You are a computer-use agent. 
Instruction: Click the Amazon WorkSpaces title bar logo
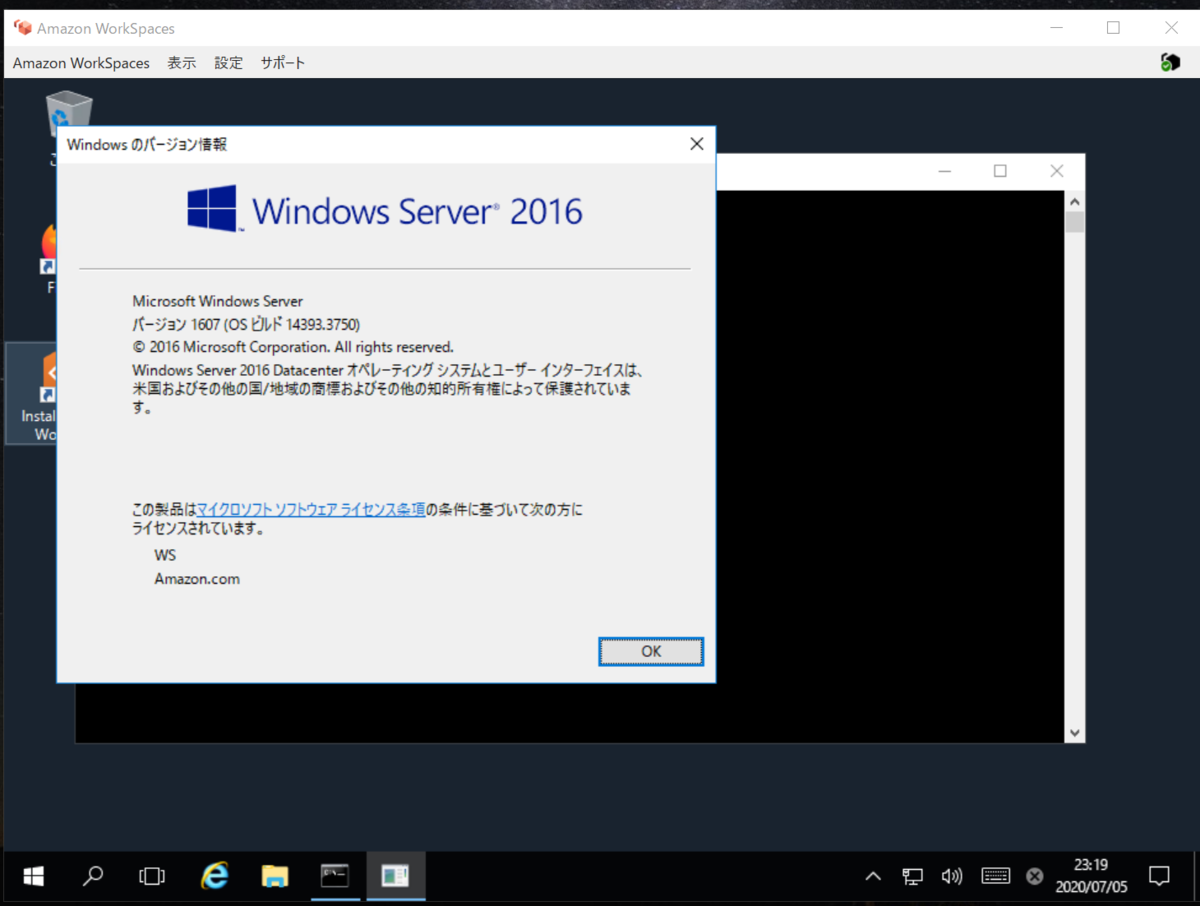(22, 28)
